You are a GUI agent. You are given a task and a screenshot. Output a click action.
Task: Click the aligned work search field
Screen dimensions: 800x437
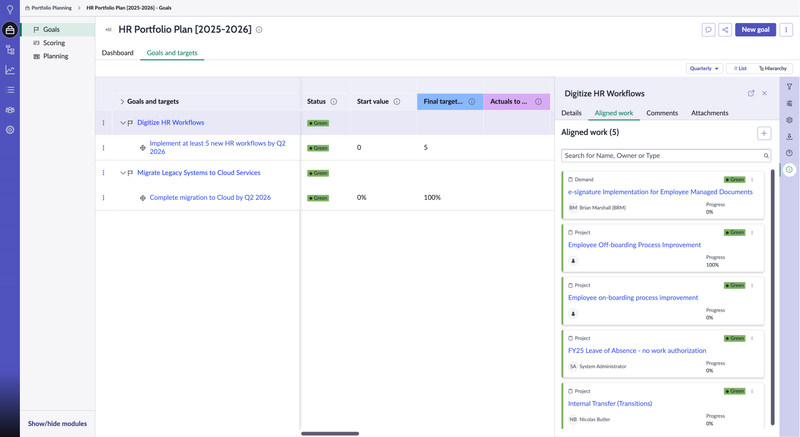pyautogui.click(x=661, y=156)
